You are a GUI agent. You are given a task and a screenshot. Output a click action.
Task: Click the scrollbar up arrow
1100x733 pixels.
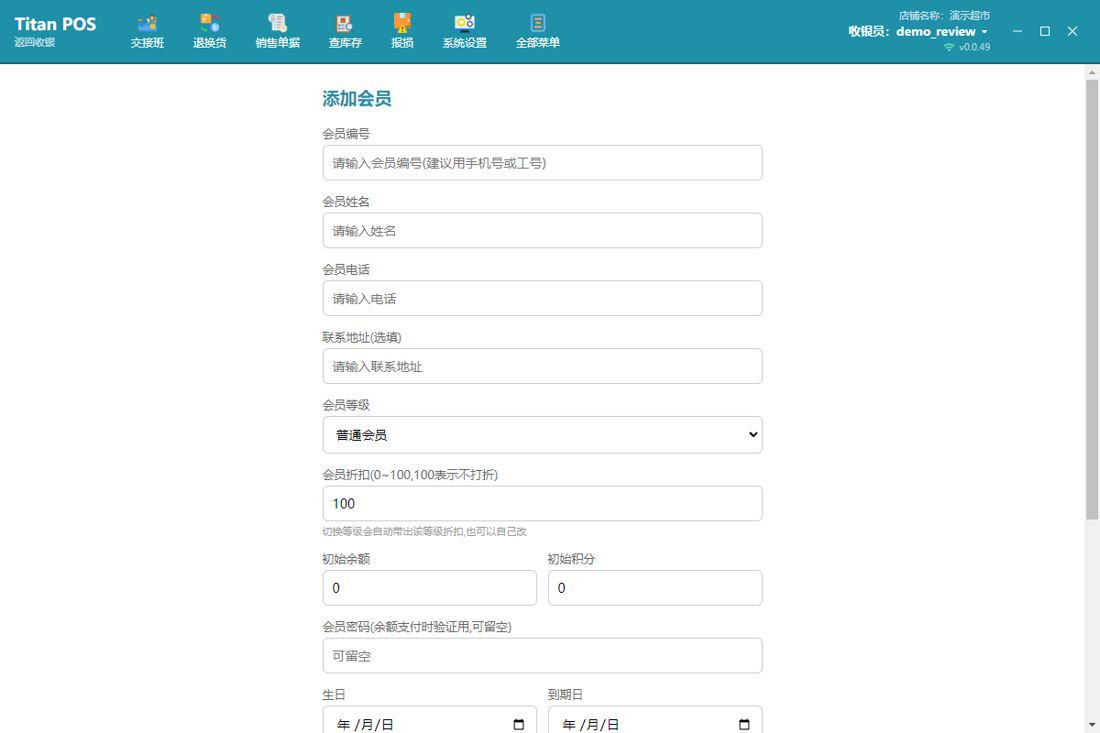(1092, 72)
